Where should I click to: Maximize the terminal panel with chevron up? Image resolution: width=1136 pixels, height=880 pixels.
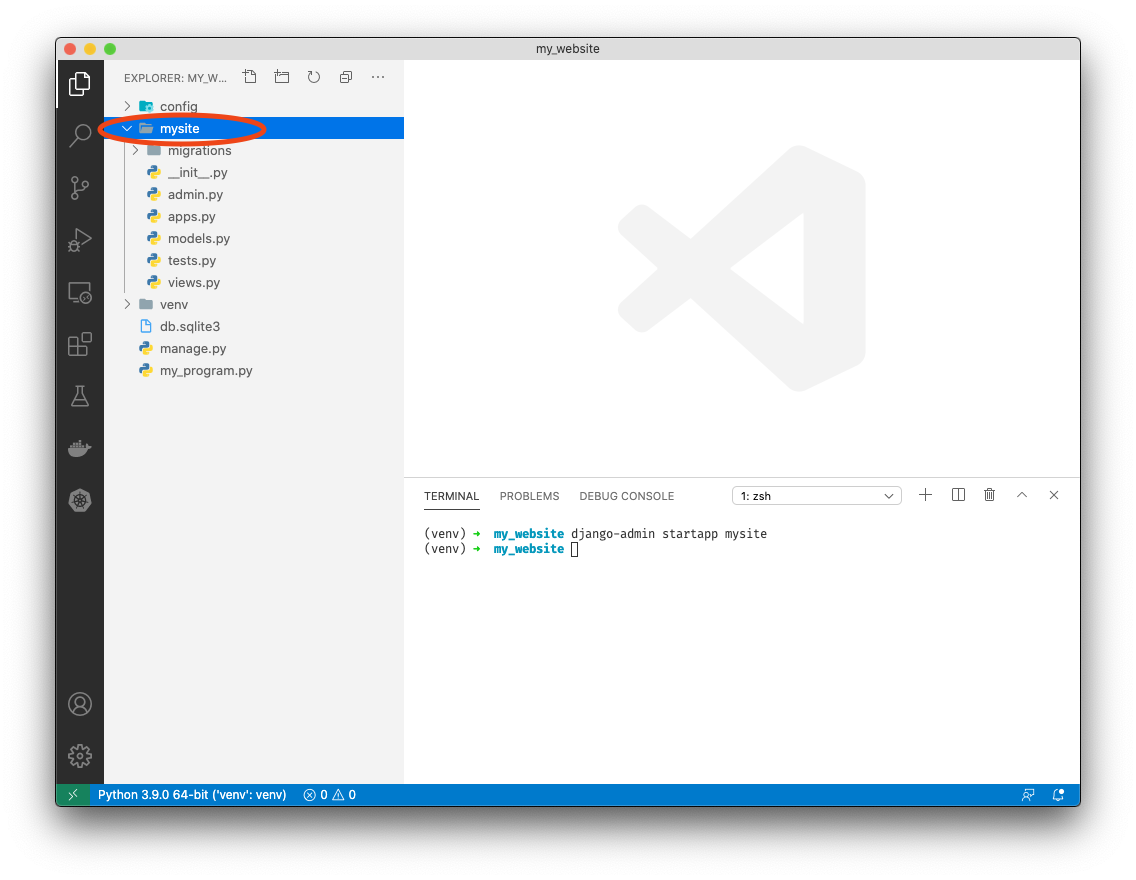tap(1022, 495)
